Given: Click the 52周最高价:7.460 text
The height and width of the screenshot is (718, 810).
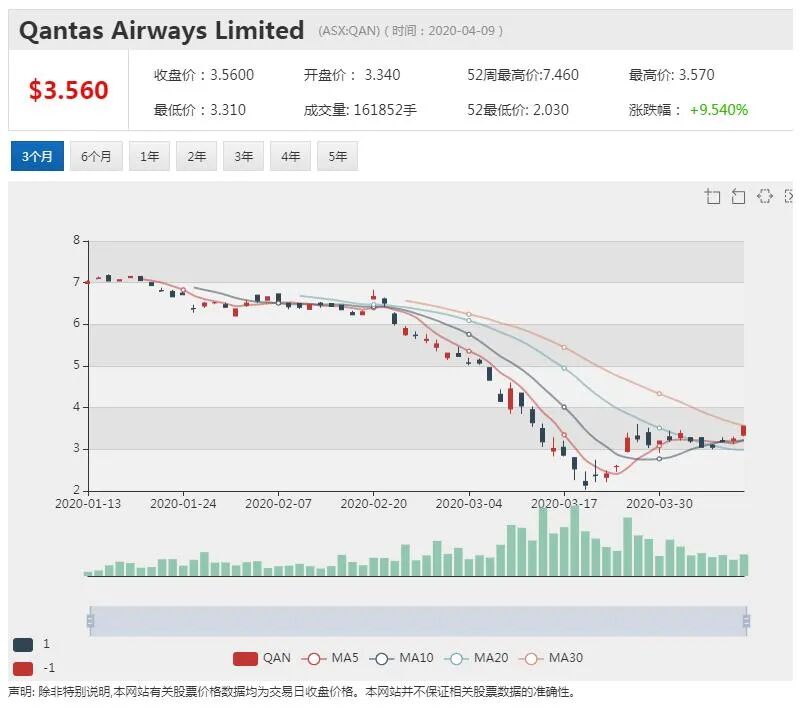Looking at the screenshot, I should pos(523,75).
